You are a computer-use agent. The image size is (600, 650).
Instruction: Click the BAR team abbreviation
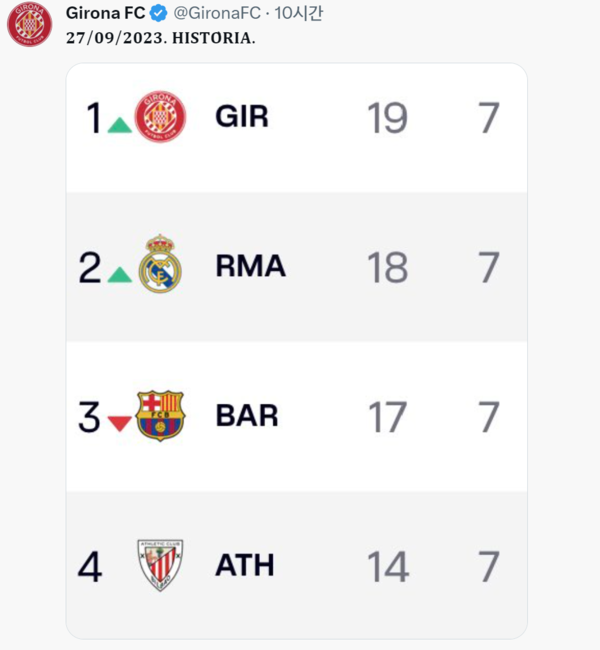coord(247,416)
